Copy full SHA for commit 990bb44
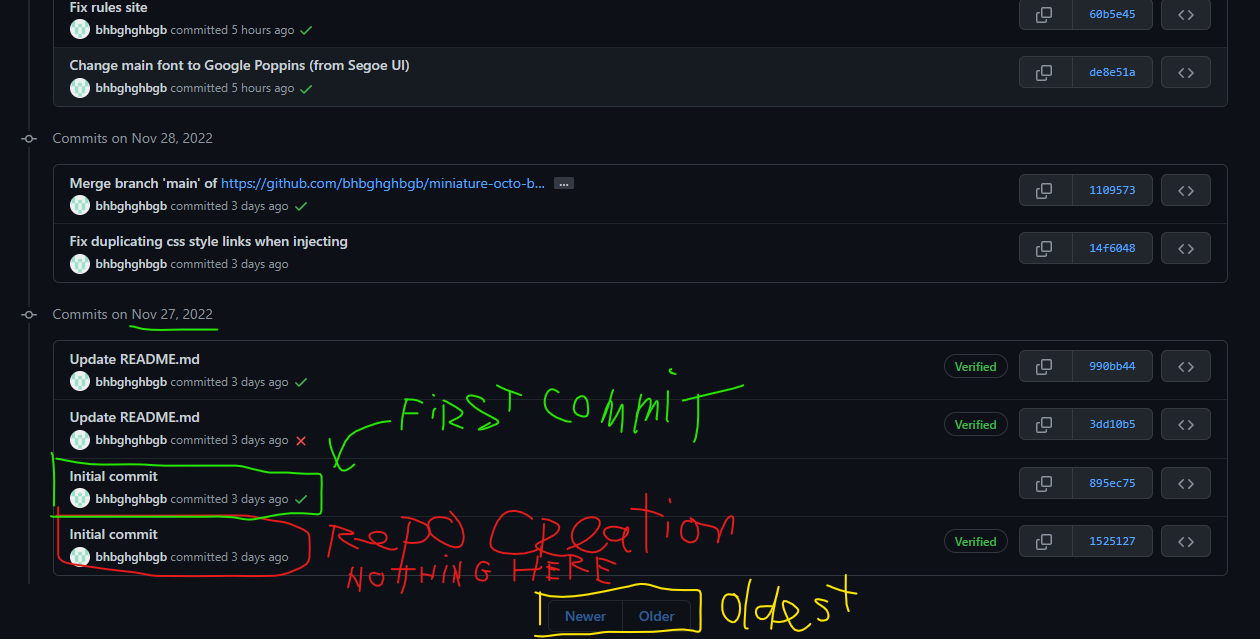Image resolution: width=1260 pixels, height=639 pixels. (x=1045, y=366)
